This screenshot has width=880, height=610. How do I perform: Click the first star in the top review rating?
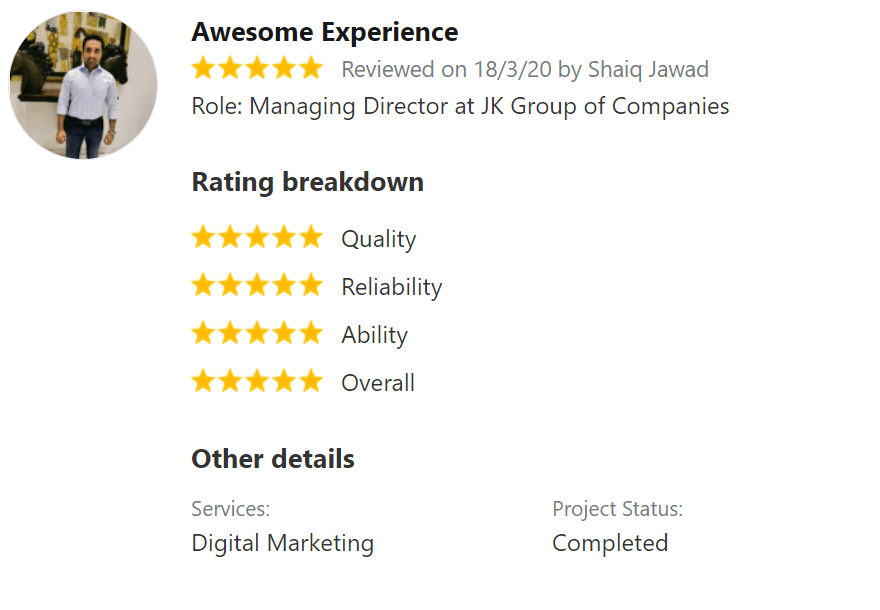click(x=204, y=68)
